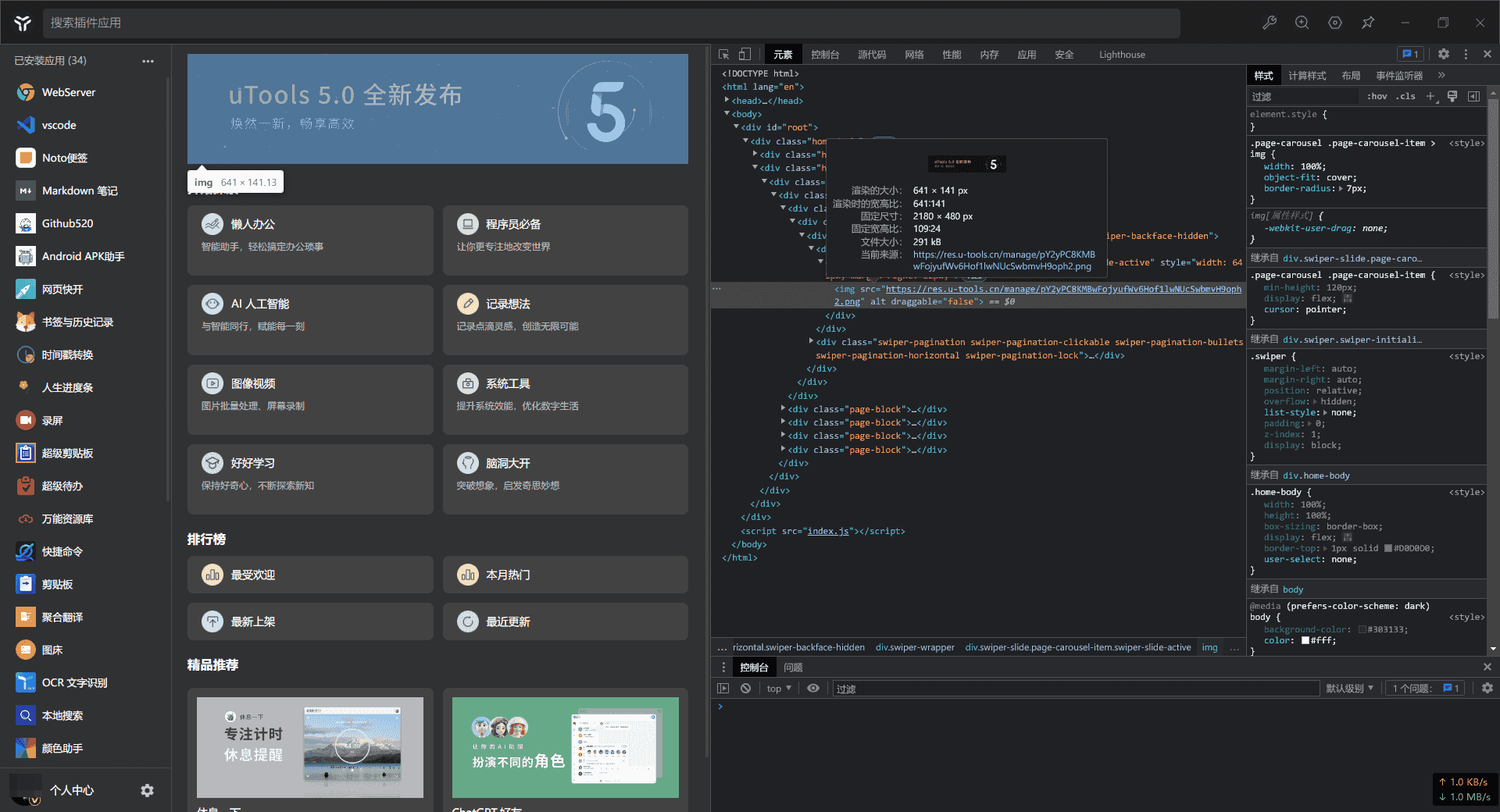Open the Github520 plugin
The width and height of the screenshot is (1500, 812).
[85, 223]
